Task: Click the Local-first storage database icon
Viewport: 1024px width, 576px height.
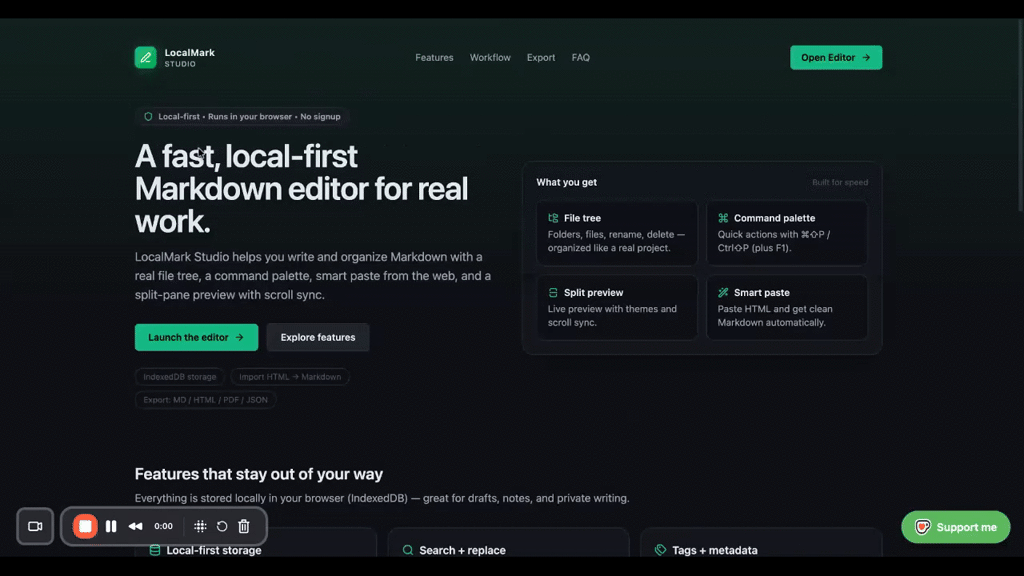Action: (x=154, y=550)
